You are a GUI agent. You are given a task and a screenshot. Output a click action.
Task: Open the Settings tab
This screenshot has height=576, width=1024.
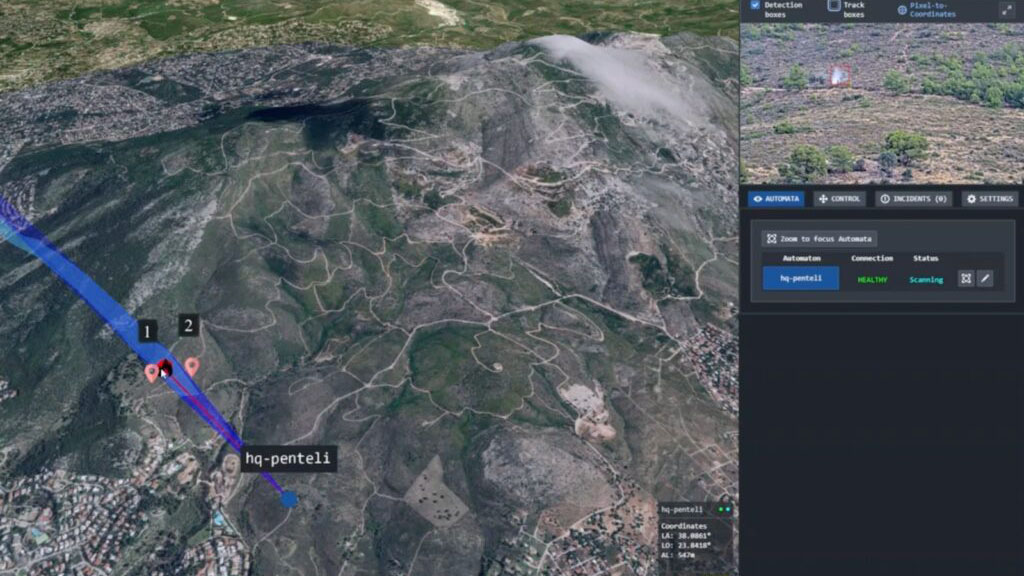coord(989,199)
